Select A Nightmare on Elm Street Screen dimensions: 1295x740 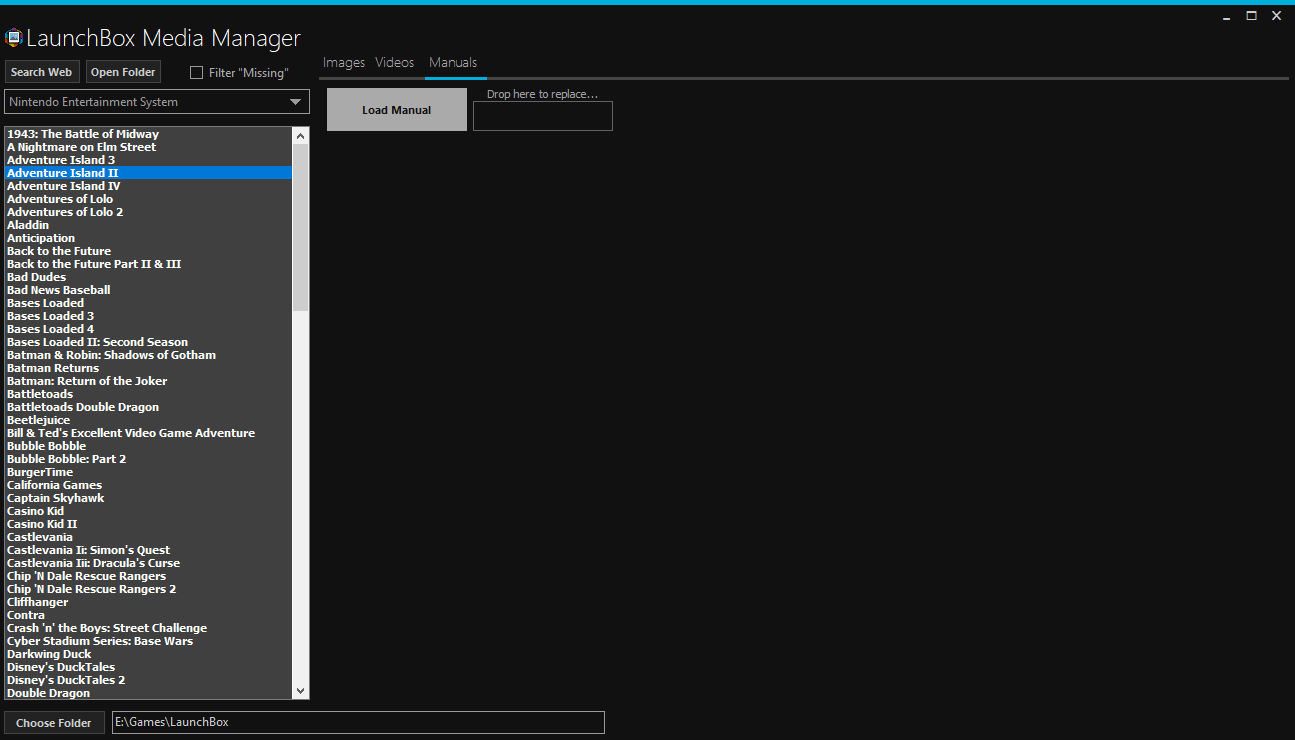148,147
